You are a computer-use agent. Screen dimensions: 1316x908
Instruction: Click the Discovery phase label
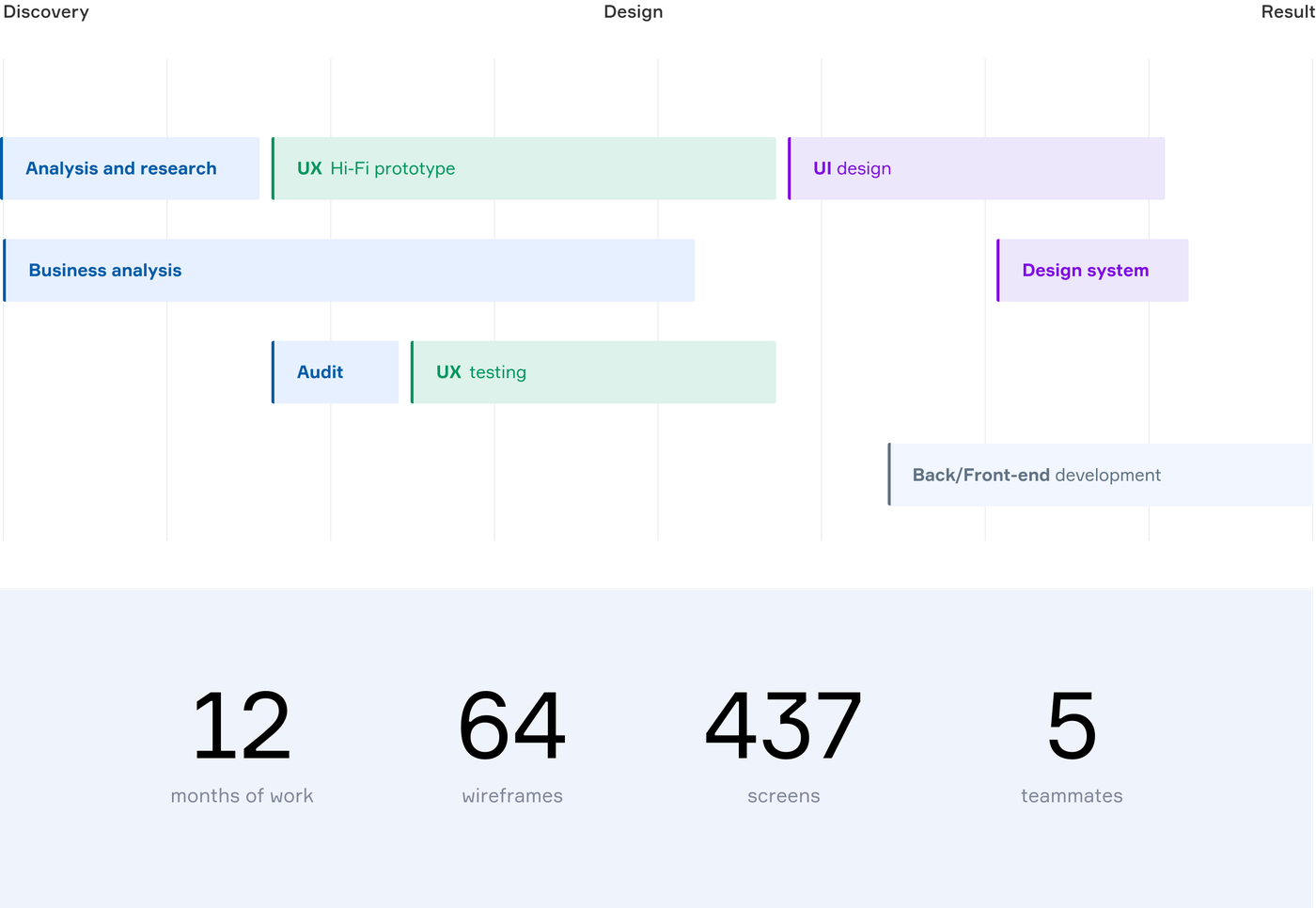pos(46,12)
